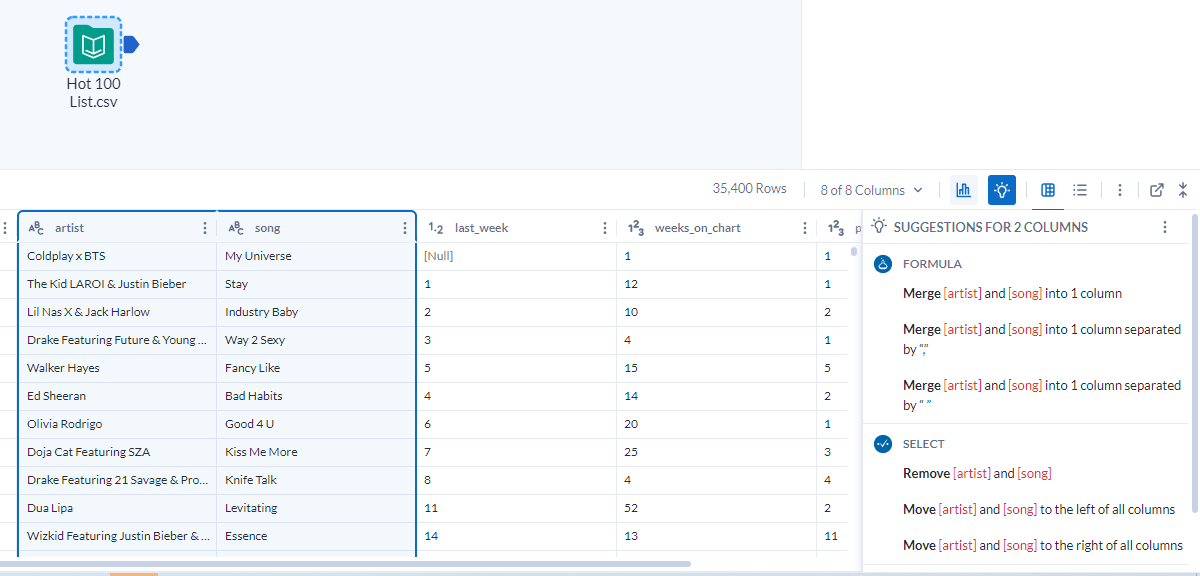Screen dimensions: 1200x576
Task: Select the Dua Lipa cell
Action: tap(117, 508)
